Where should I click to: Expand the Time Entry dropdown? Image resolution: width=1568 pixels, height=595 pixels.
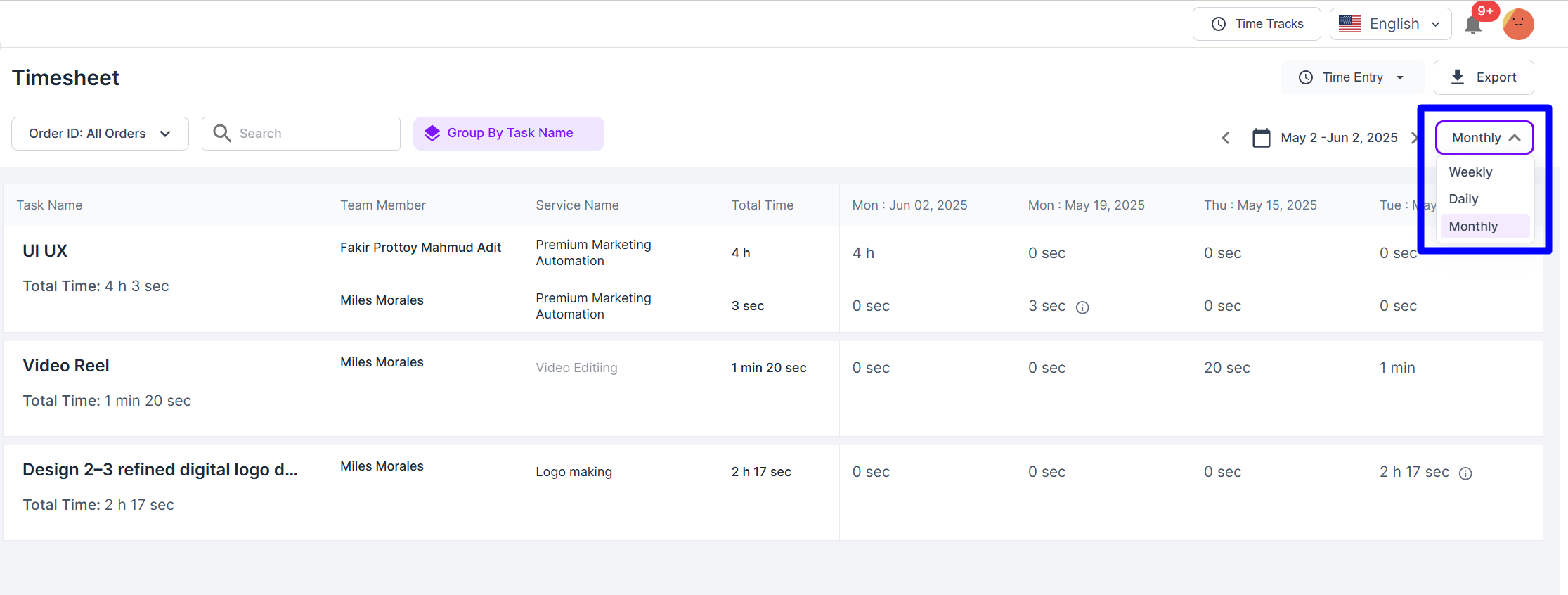coord(1352,77)
